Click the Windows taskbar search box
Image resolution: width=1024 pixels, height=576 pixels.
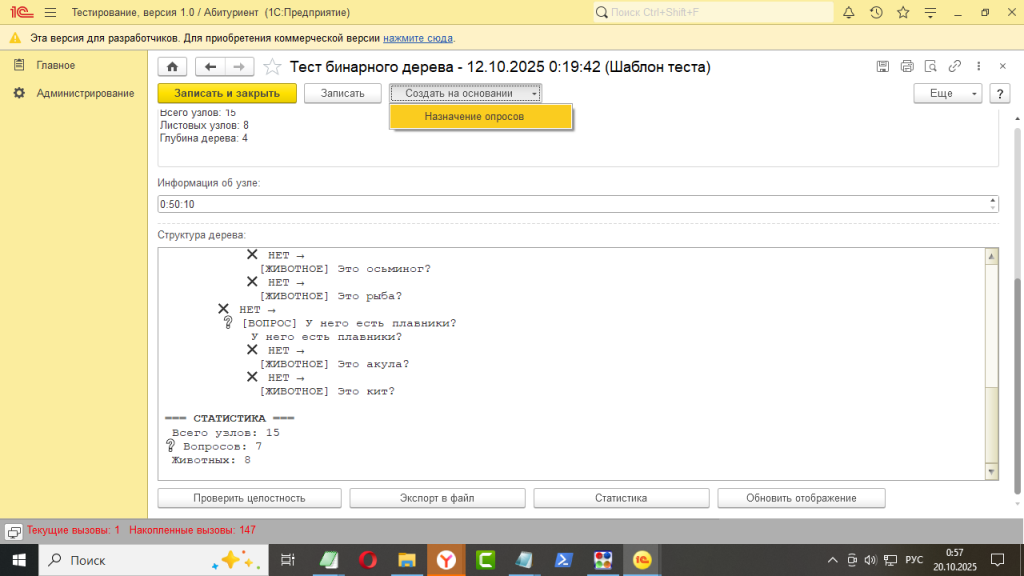coord(153,560)
